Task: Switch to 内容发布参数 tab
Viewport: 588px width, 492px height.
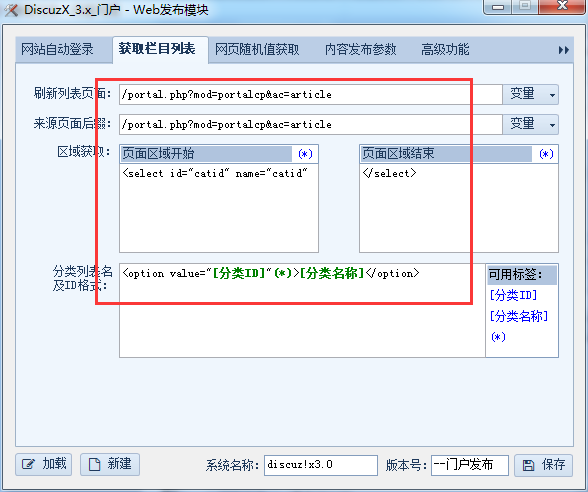Action: point(360,49)
